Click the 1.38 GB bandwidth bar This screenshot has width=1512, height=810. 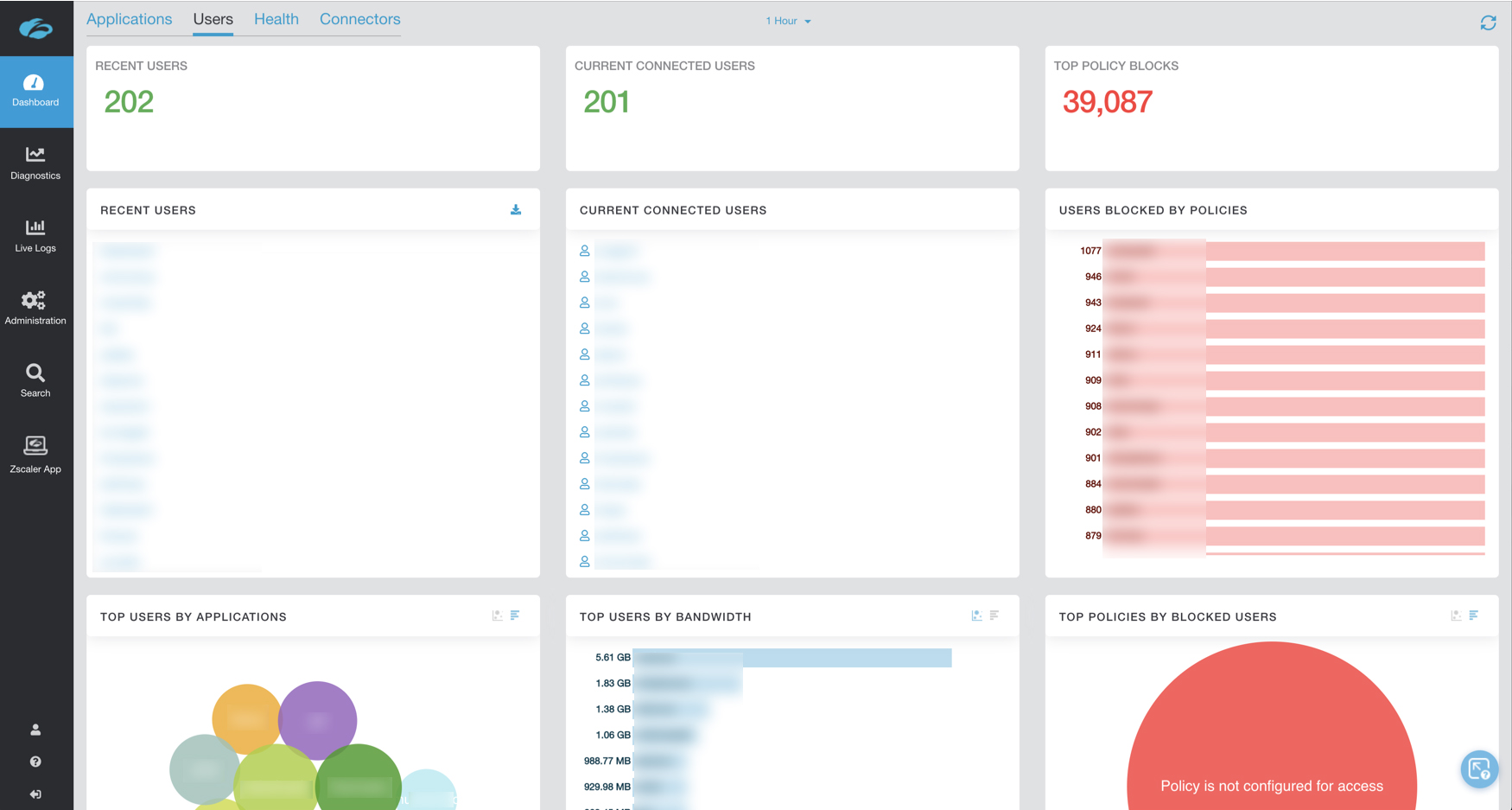pos(670,710)
